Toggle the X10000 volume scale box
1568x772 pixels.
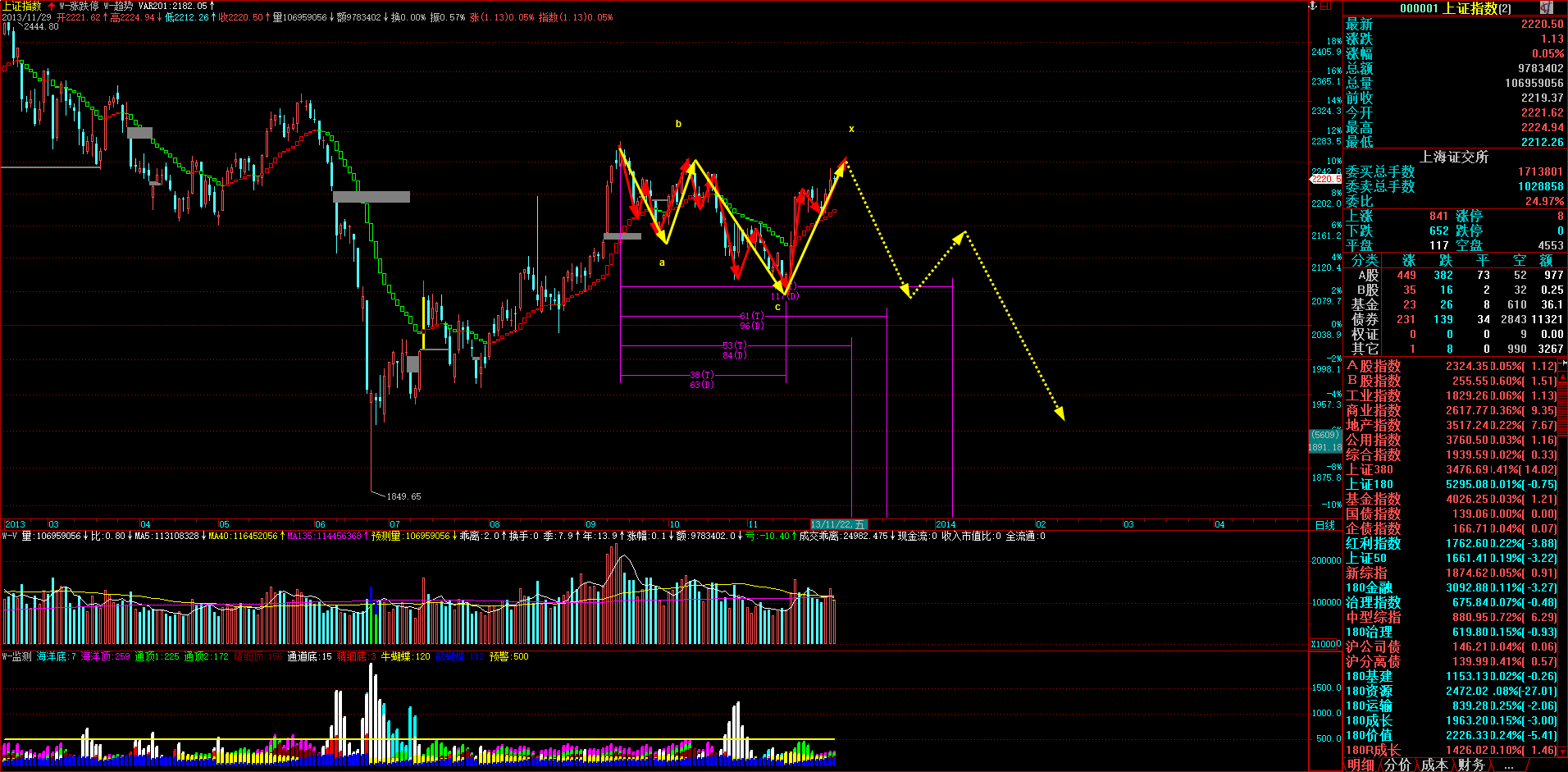click(x=1325, y=644)
